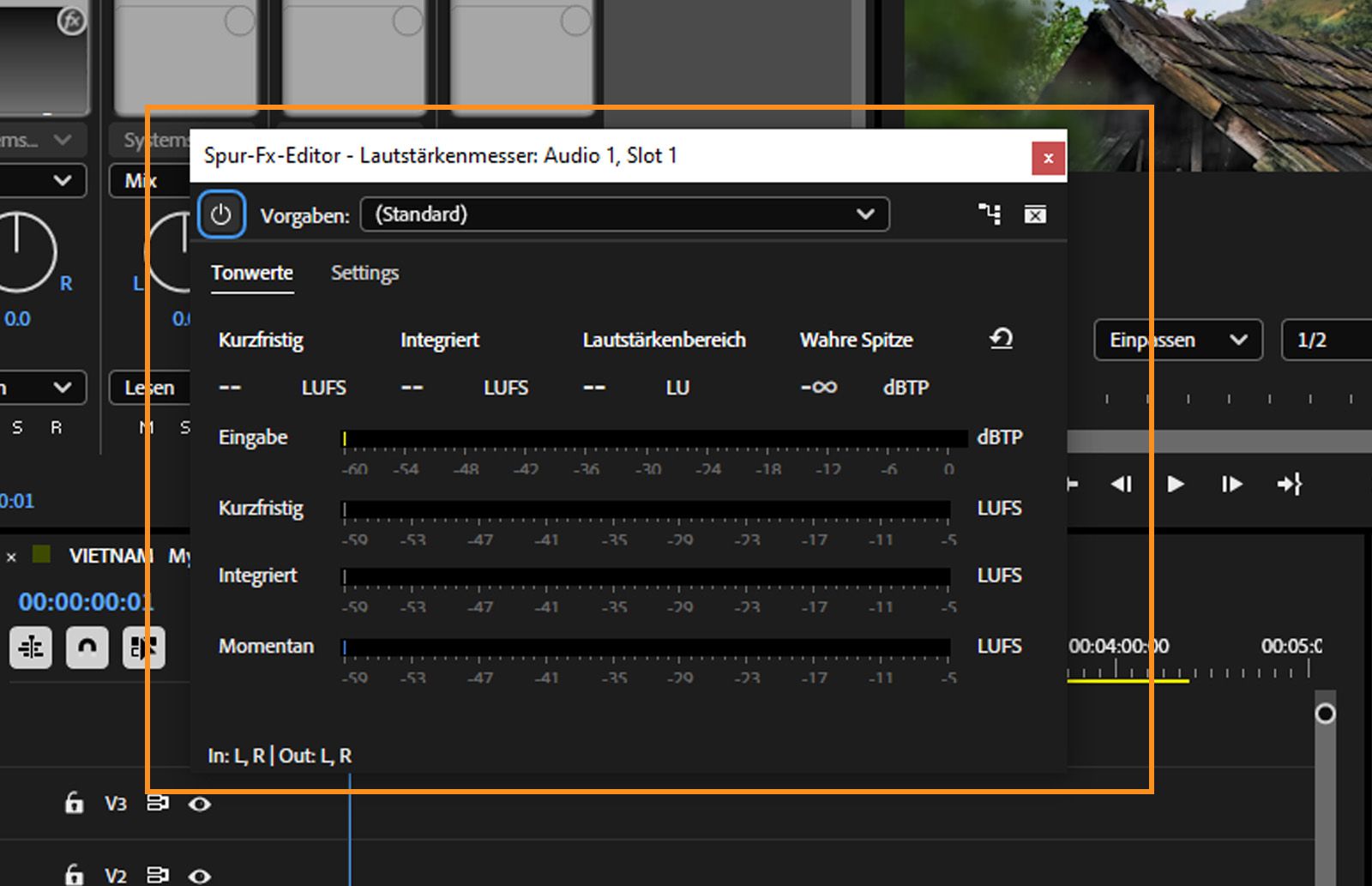The height and width of the screenshot is (886, 1372).
Task: Delete the preset using the box-x icon
Action: [x=1035, y=214]
